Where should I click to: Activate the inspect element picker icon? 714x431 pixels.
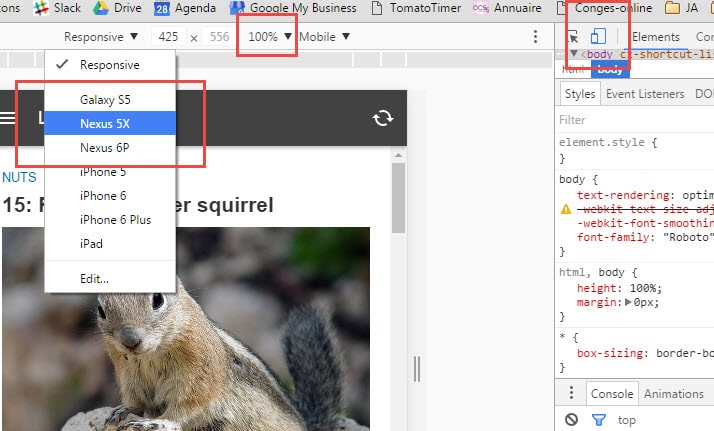pyautogui.click(x=573, y=37)
